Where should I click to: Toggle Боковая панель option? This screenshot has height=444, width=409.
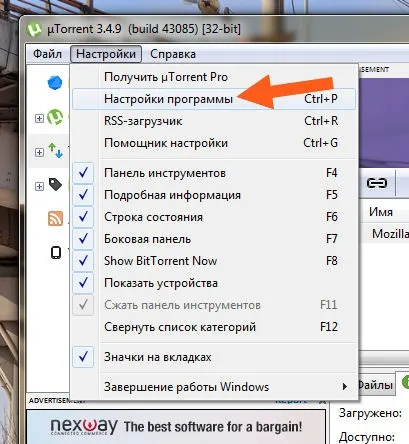click(214, 239)
